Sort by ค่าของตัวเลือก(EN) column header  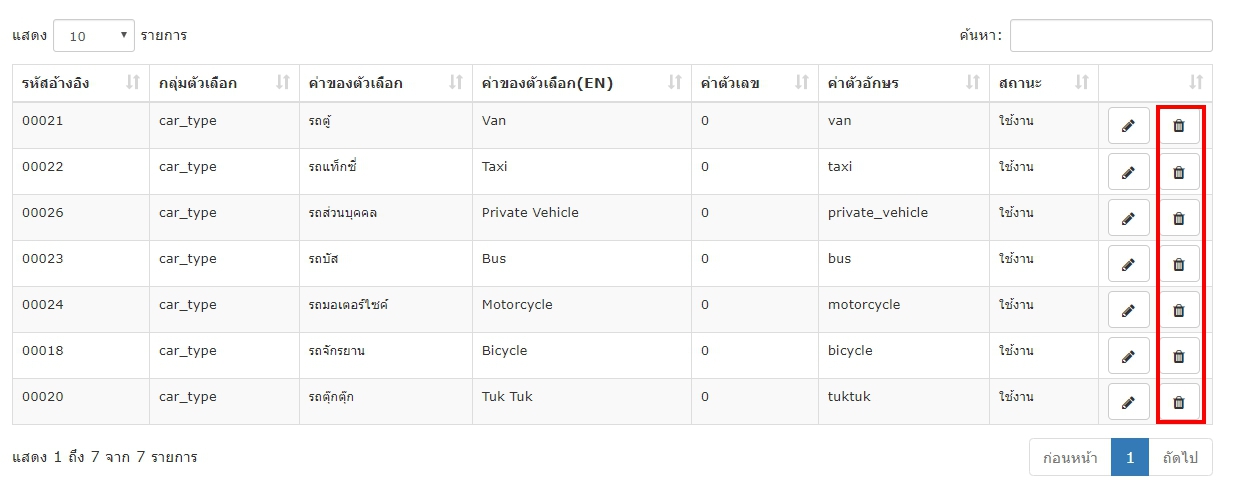click(x=581, y=83)
